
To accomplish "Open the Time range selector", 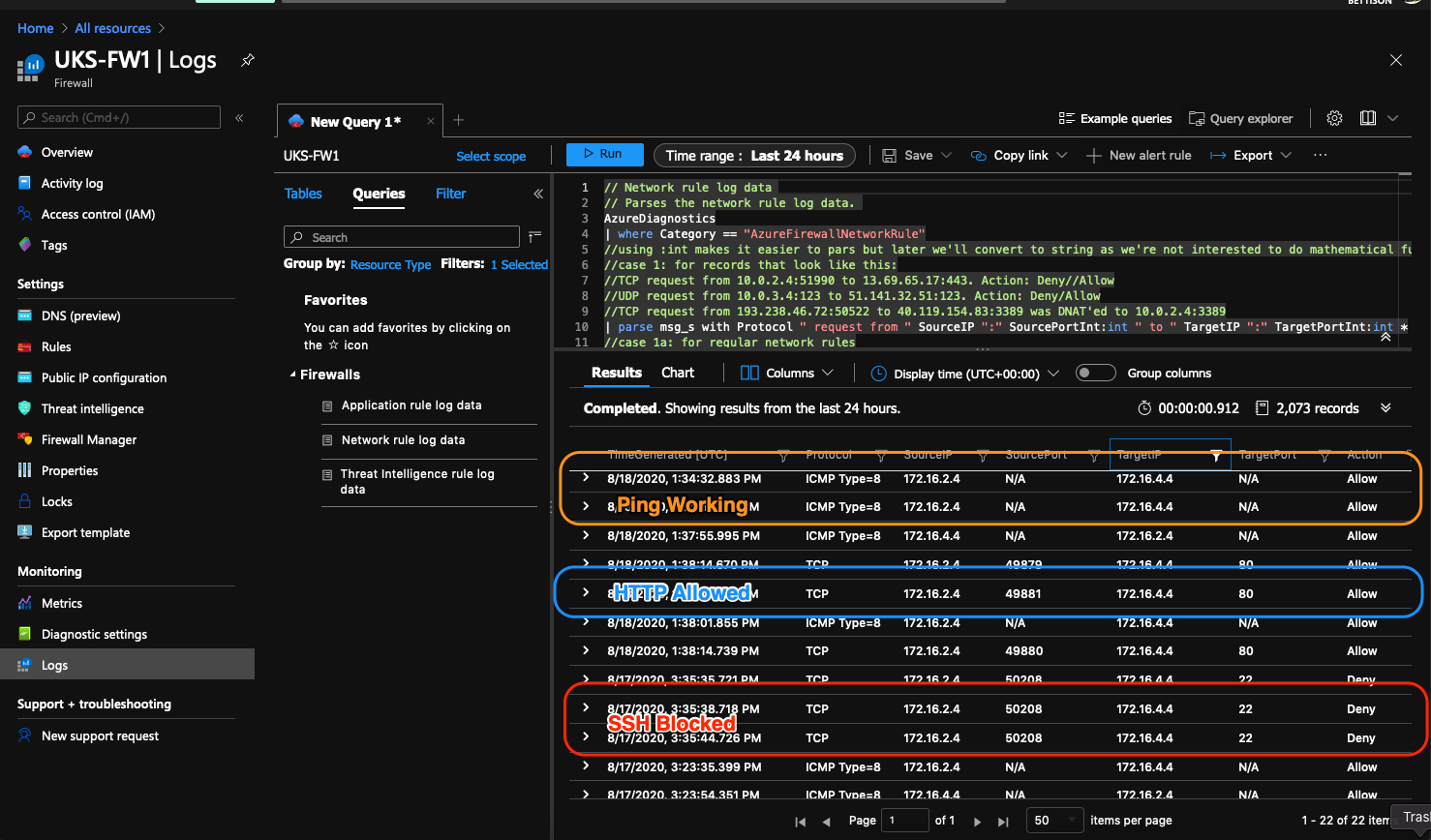I will 754,155.
